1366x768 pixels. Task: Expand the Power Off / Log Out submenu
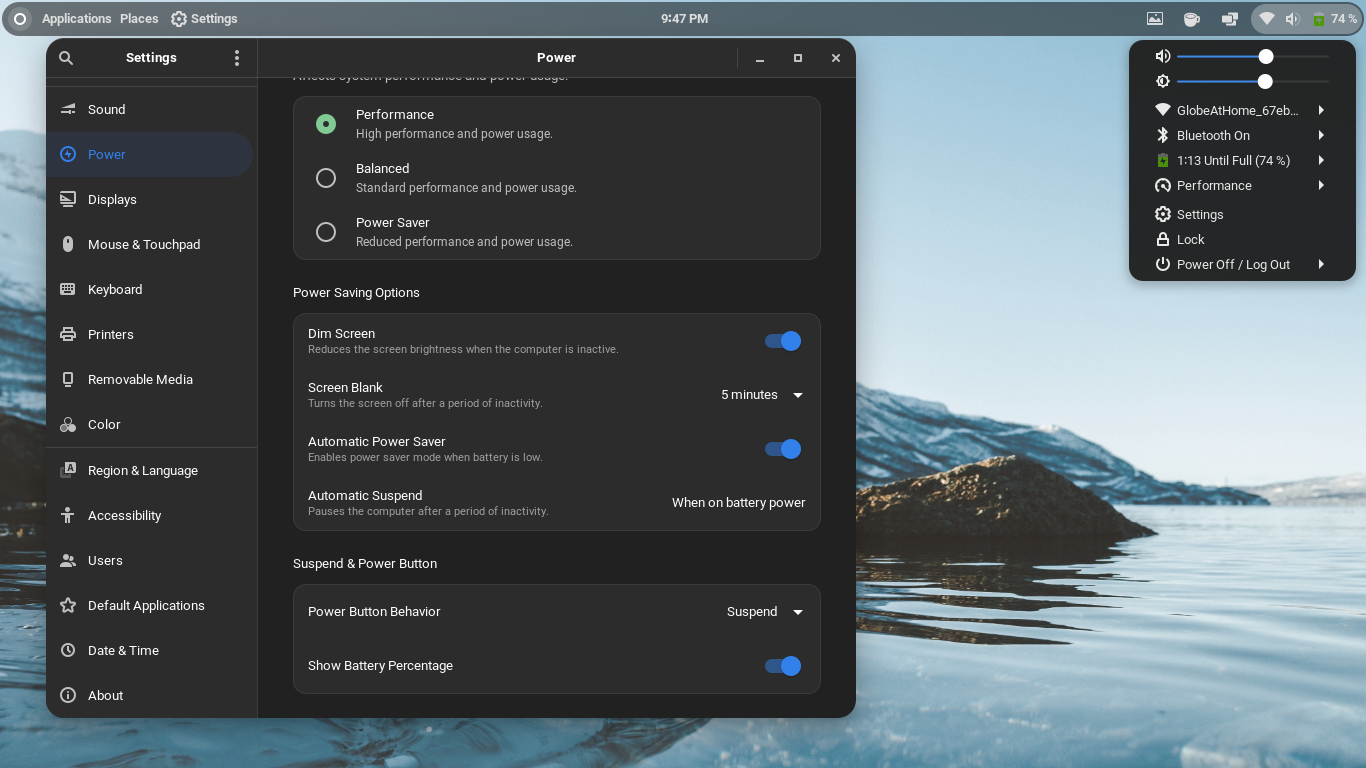coord(1242,265)
